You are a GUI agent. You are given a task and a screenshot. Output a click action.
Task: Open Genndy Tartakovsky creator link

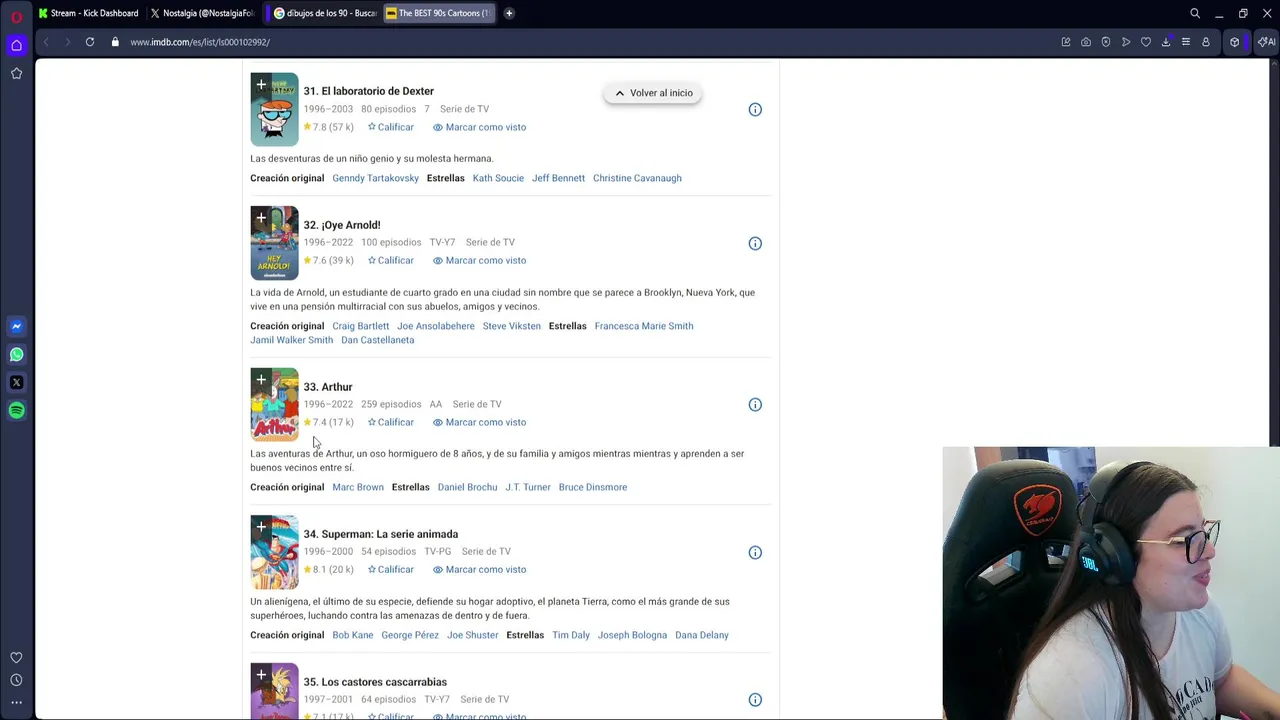click(375, 178)
